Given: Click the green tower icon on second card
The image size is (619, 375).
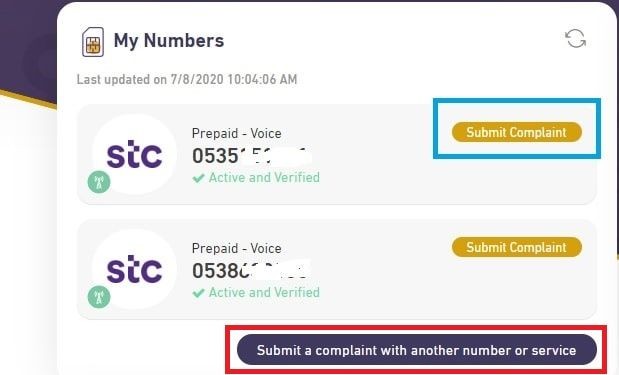Looking at the screenshot, I should click(x=99, y=297).
